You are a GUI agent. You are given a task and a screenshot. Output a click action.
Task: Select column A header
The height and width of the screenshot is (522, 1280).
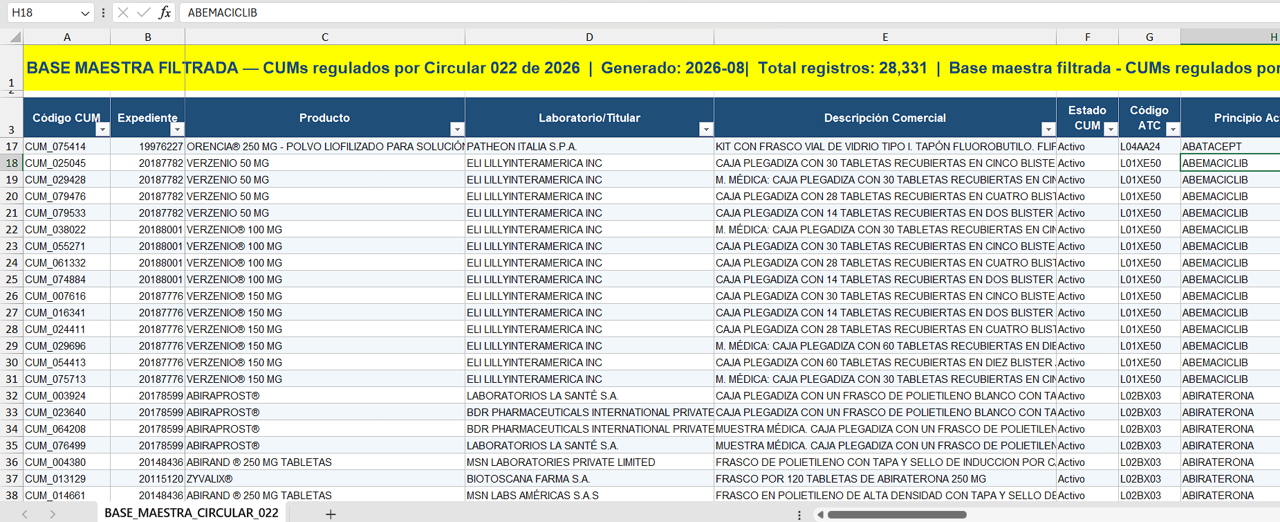pos(67,37)
